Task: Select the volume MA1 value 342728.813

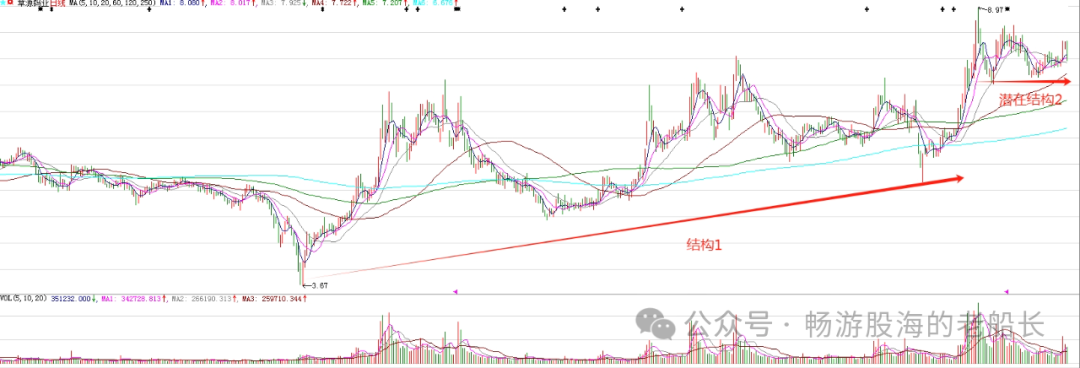Action: (141, 299)
